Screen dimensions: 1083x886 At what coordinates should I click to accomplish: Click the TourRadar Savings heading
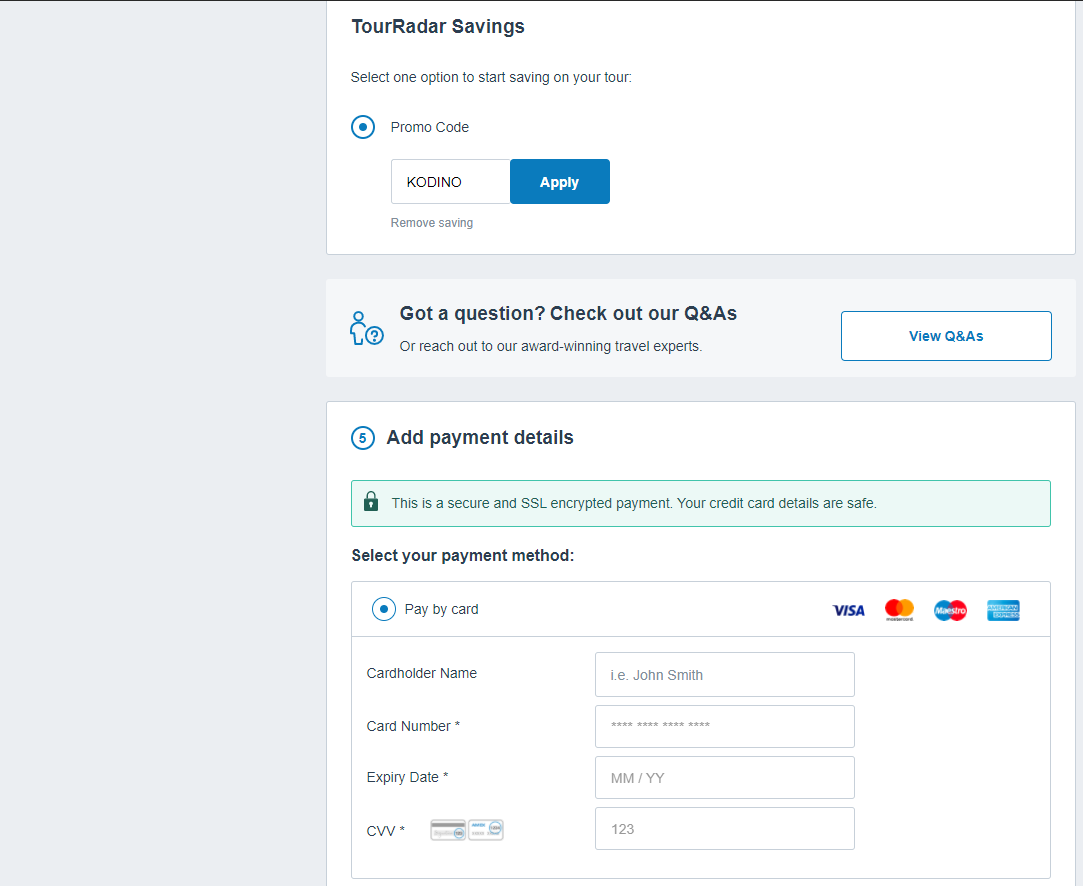pyautogui.click(x=438, y=26)
